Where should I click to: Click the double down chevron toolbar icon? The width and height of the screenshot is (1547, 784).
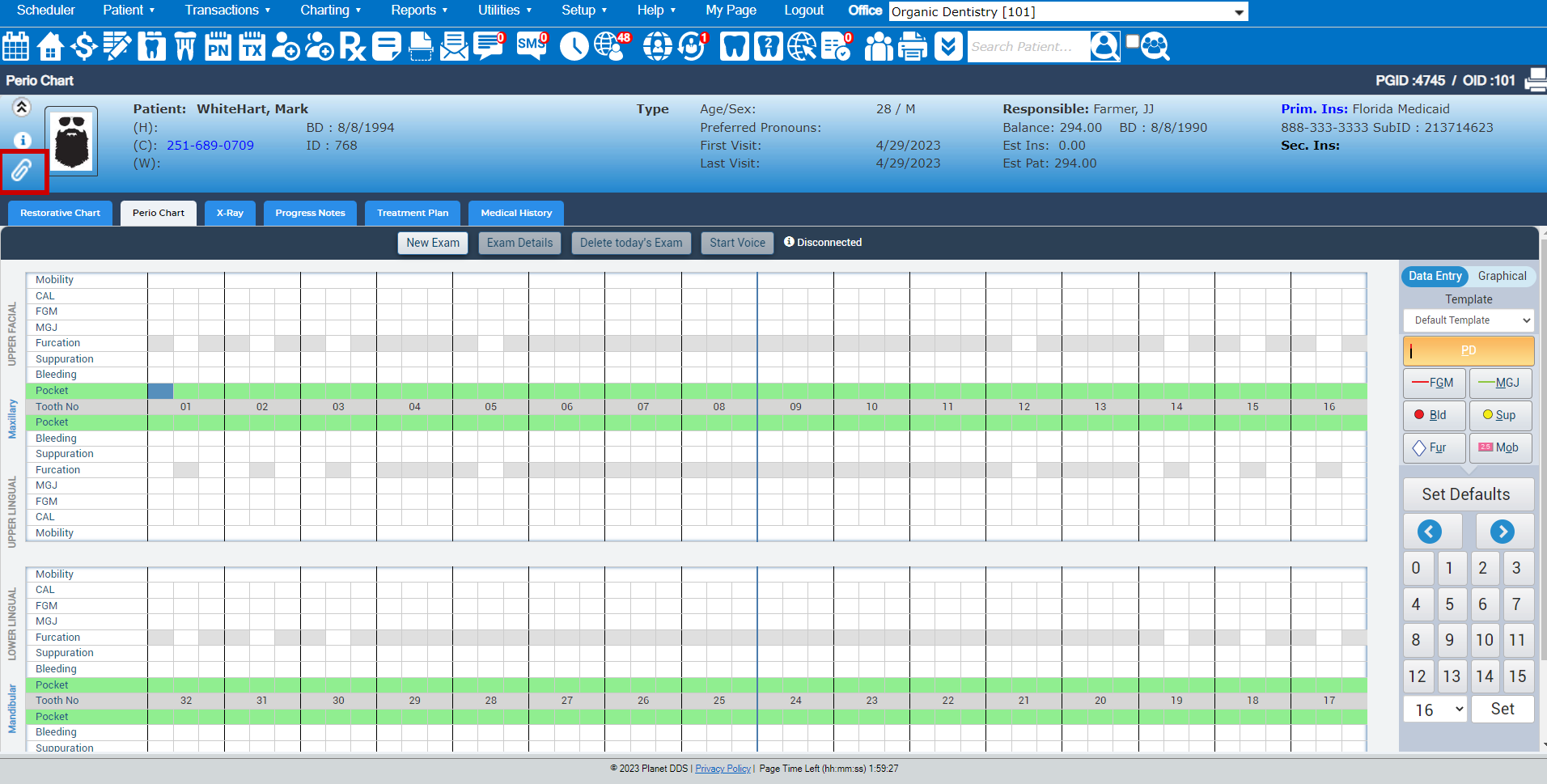947,46
